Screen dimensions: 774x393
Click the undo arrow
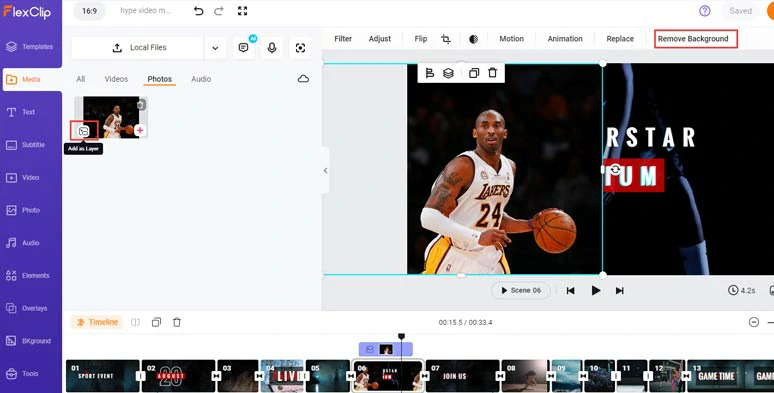(x=198, y=11)
